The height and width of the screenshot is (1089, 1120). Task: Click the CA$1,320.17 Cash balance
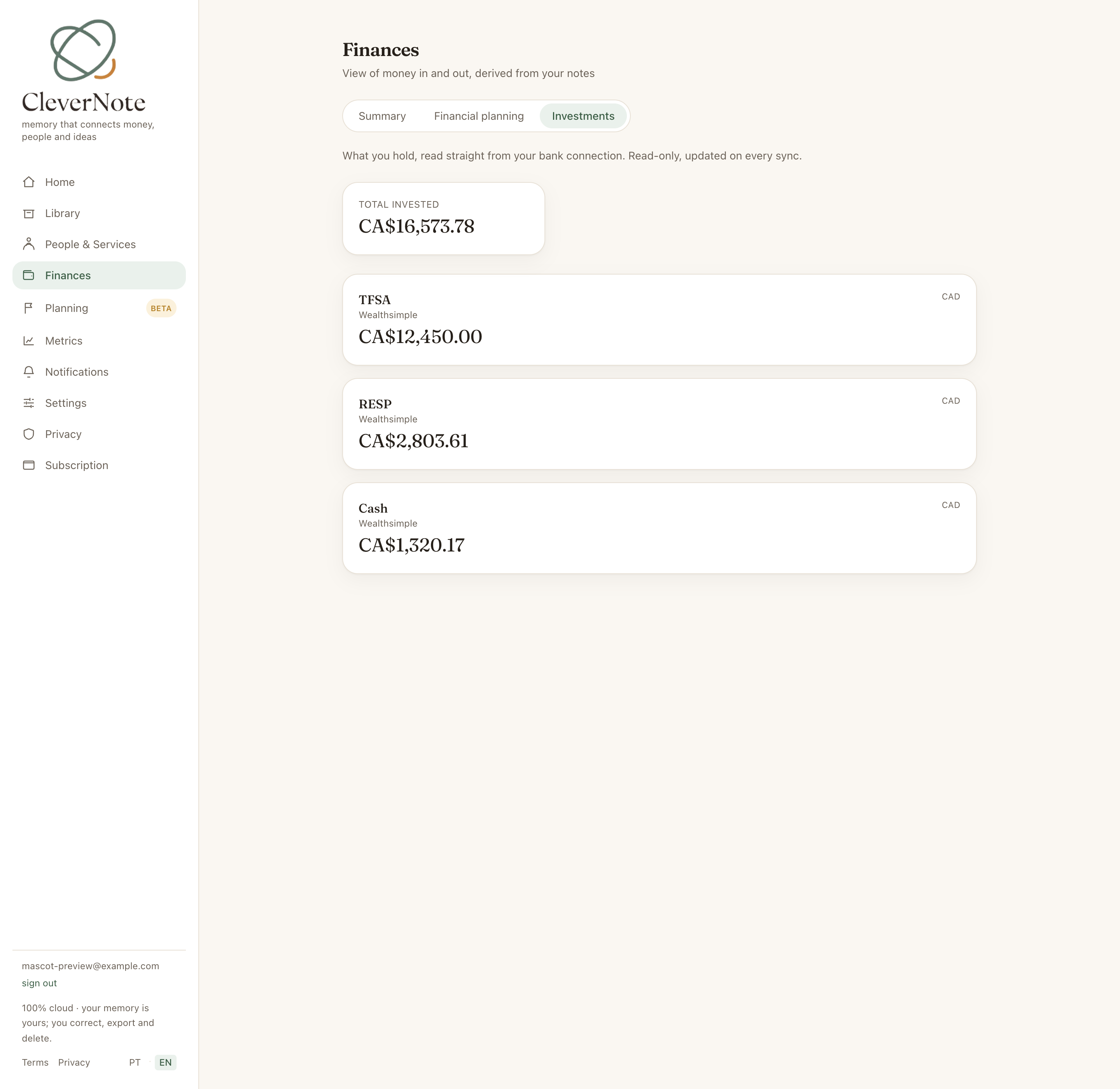click(412, 545)
